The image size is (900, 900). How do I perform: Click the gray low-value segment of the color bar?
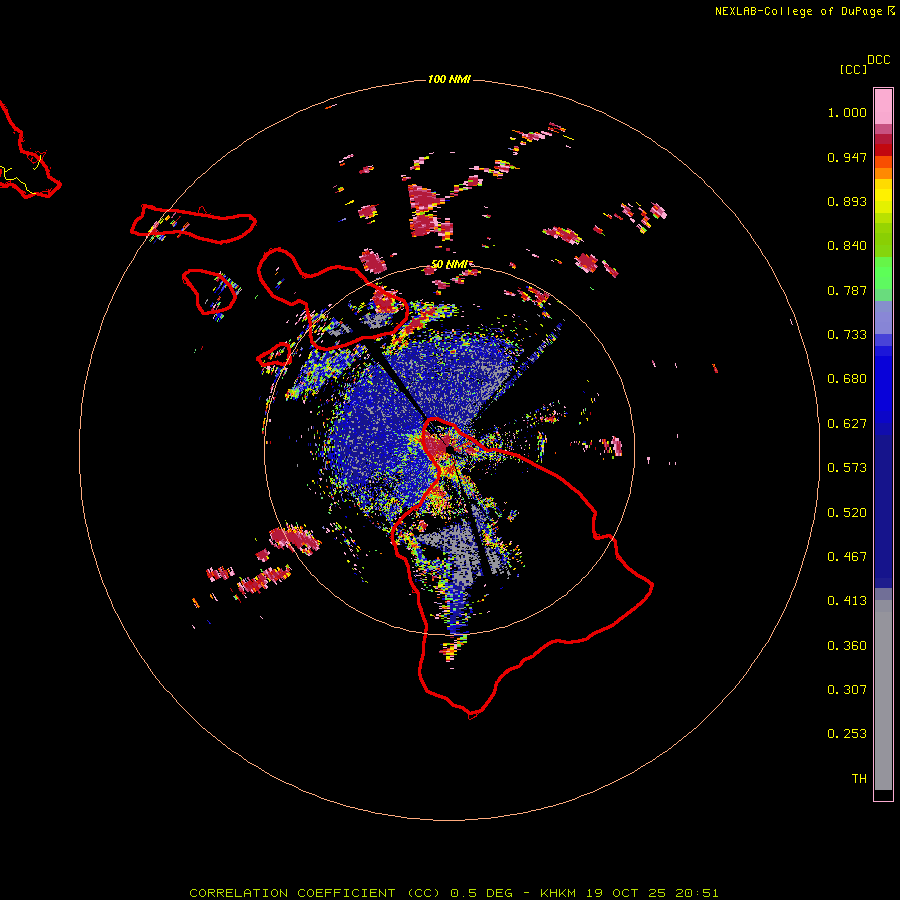(883, 695)
